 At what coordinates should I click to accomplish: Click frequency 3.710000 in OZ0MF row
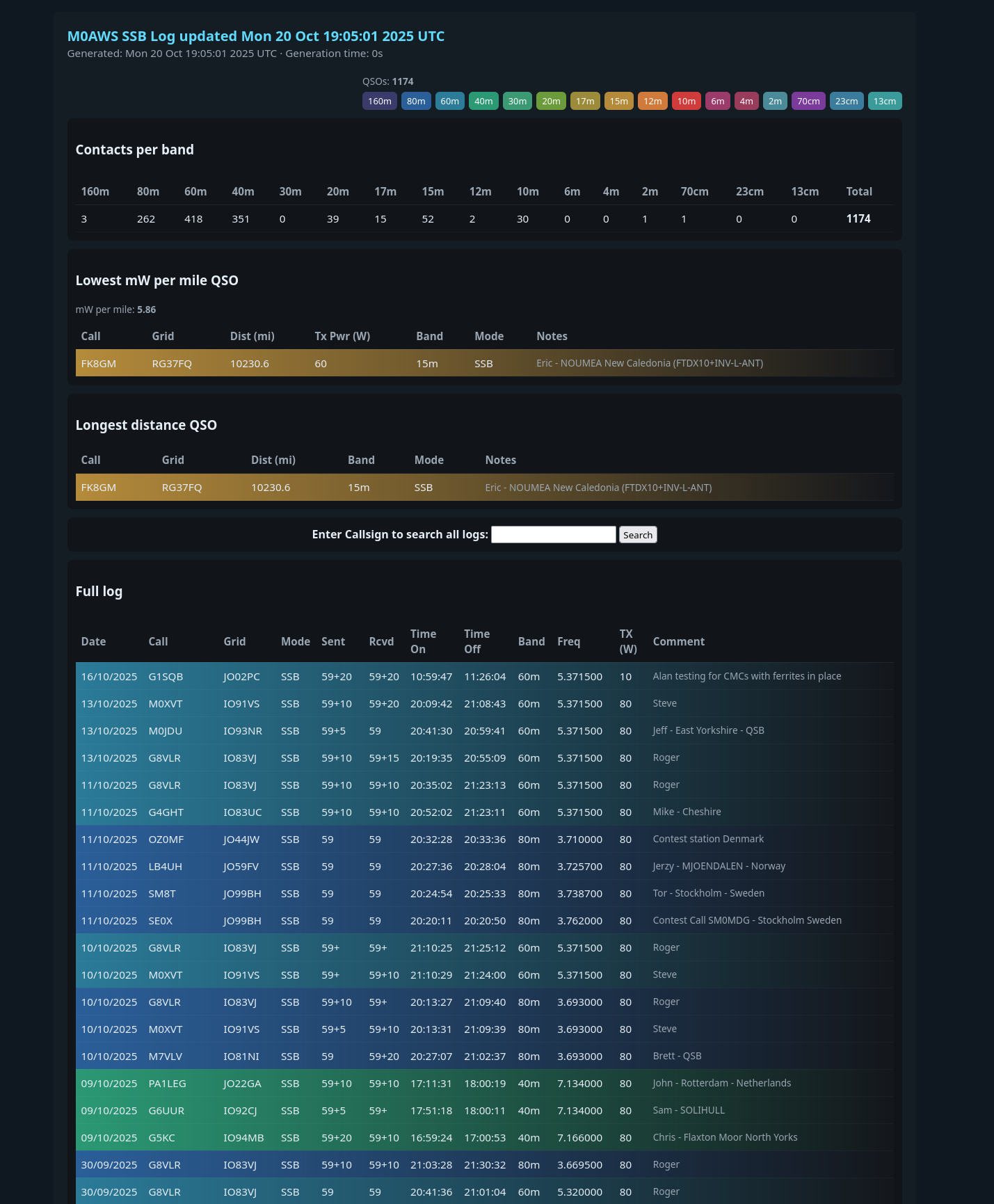[x=580, y=839]
